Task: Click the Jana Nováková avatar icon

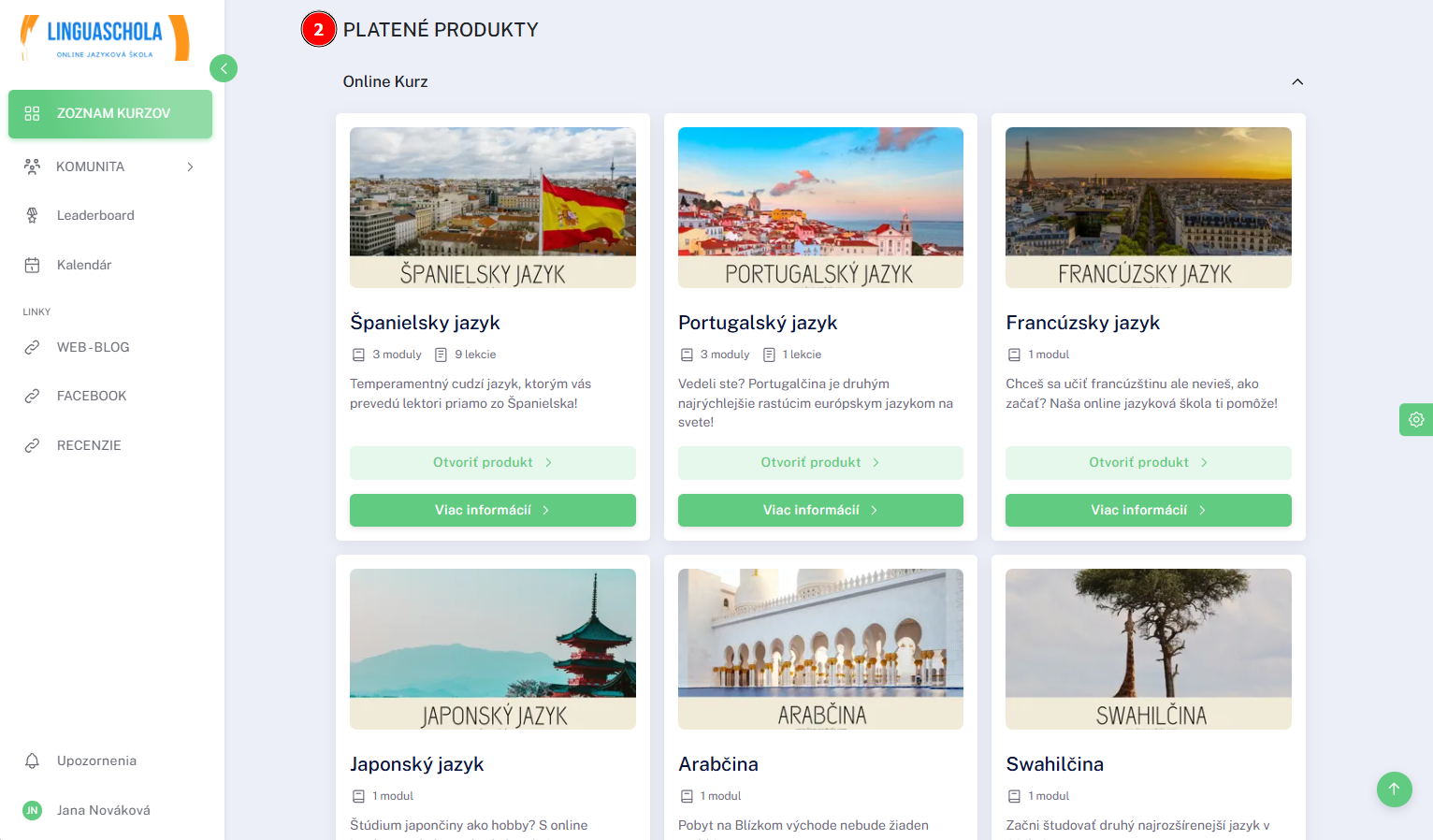Action: point(33,810)
